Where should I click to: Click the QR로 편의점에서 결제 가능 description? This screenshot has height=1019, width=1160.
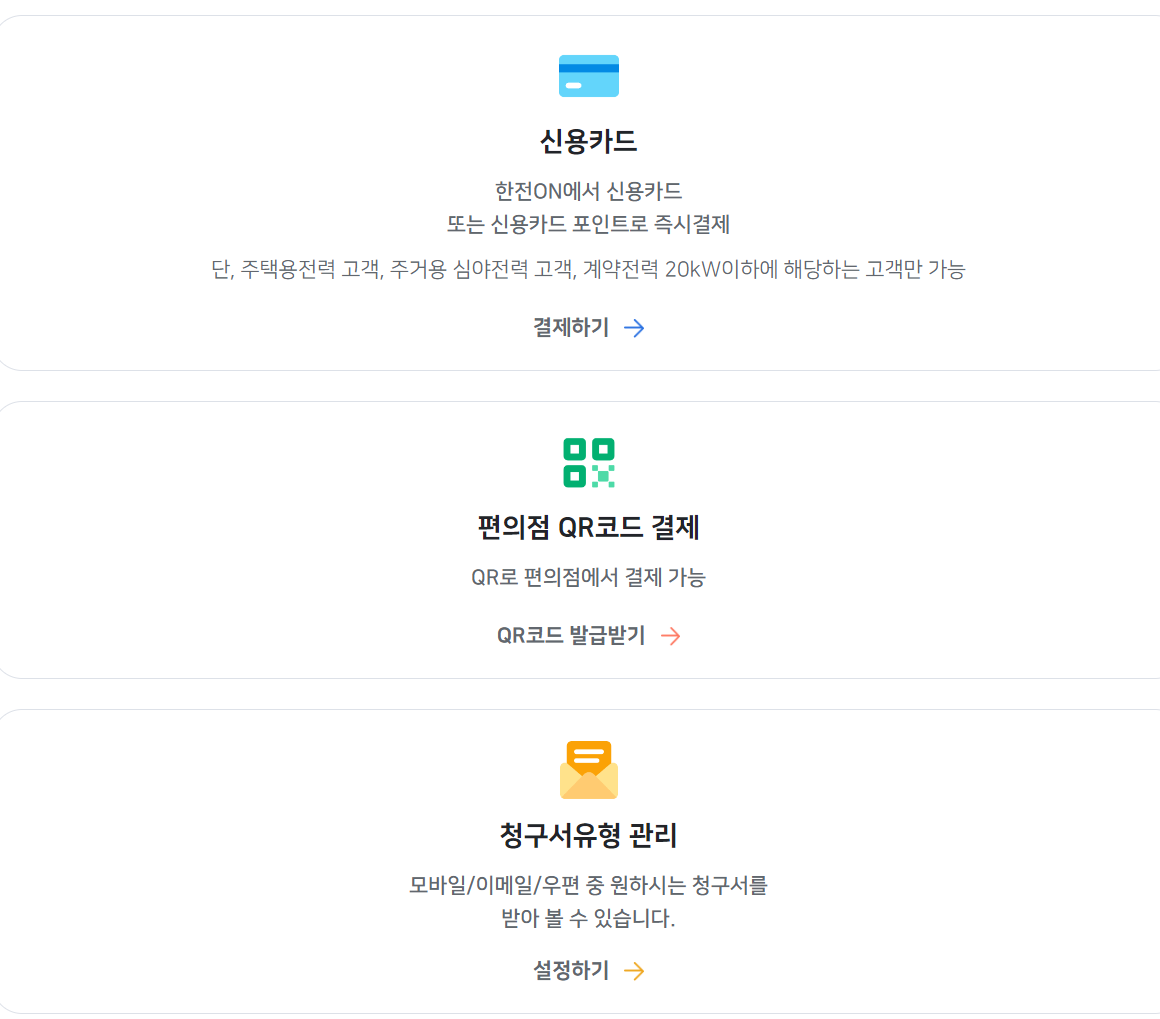(589, 576)
